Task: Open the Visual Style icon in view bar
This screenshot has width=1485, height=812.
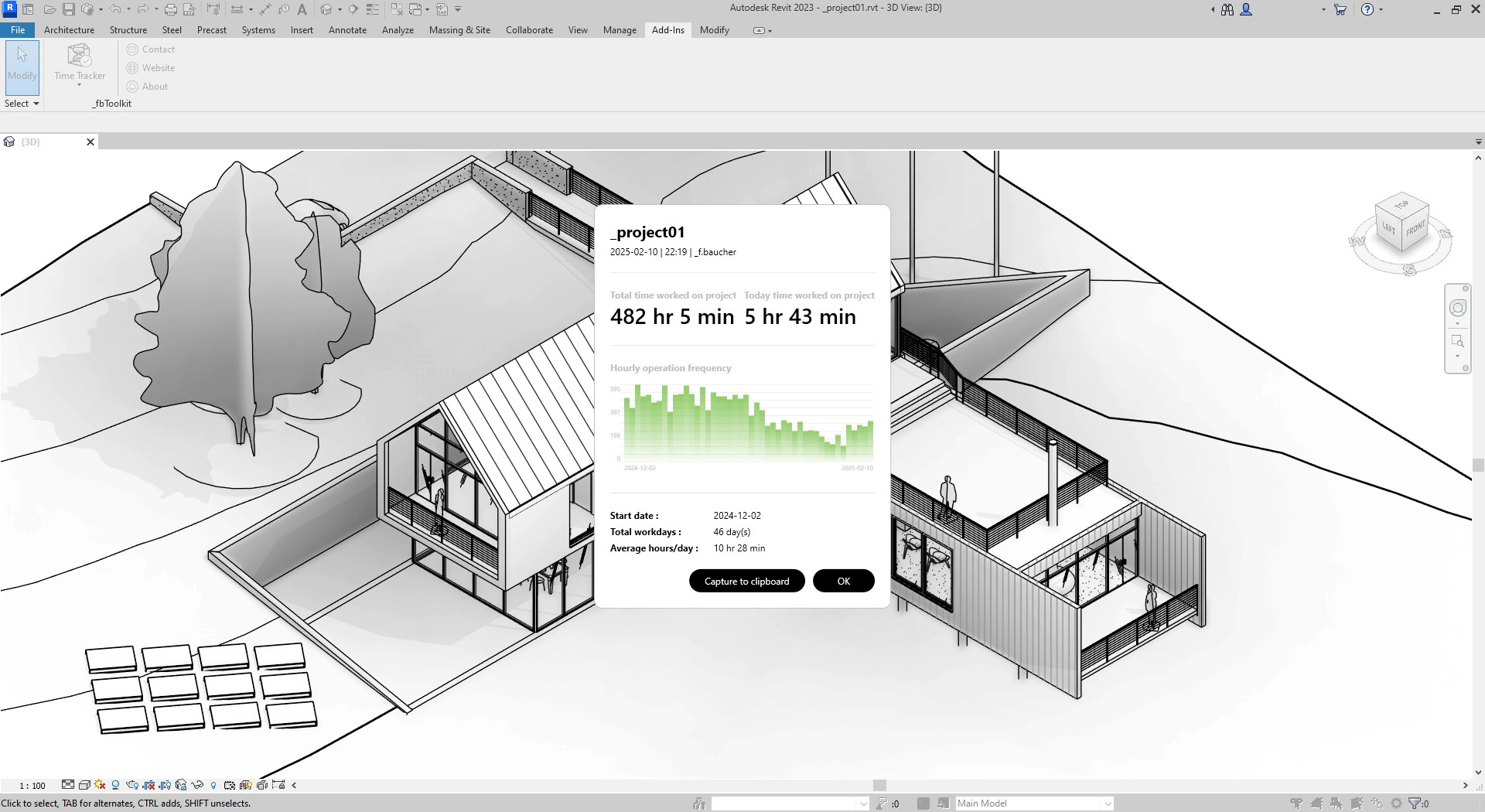Action: (x=84, y=785)
